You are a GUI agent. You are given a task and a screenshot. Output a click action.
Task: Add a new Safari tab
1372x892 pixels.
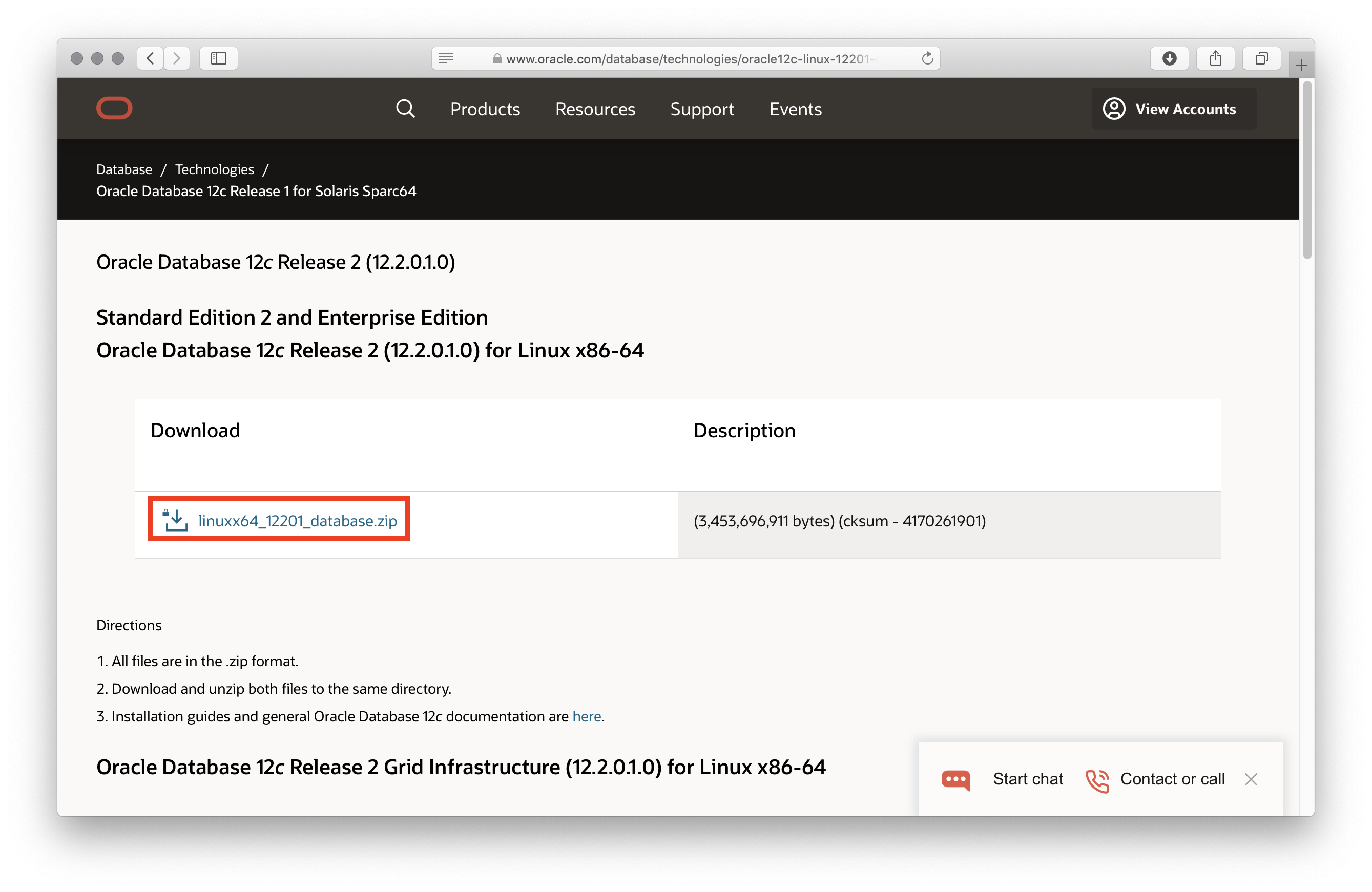point(1301,65)
